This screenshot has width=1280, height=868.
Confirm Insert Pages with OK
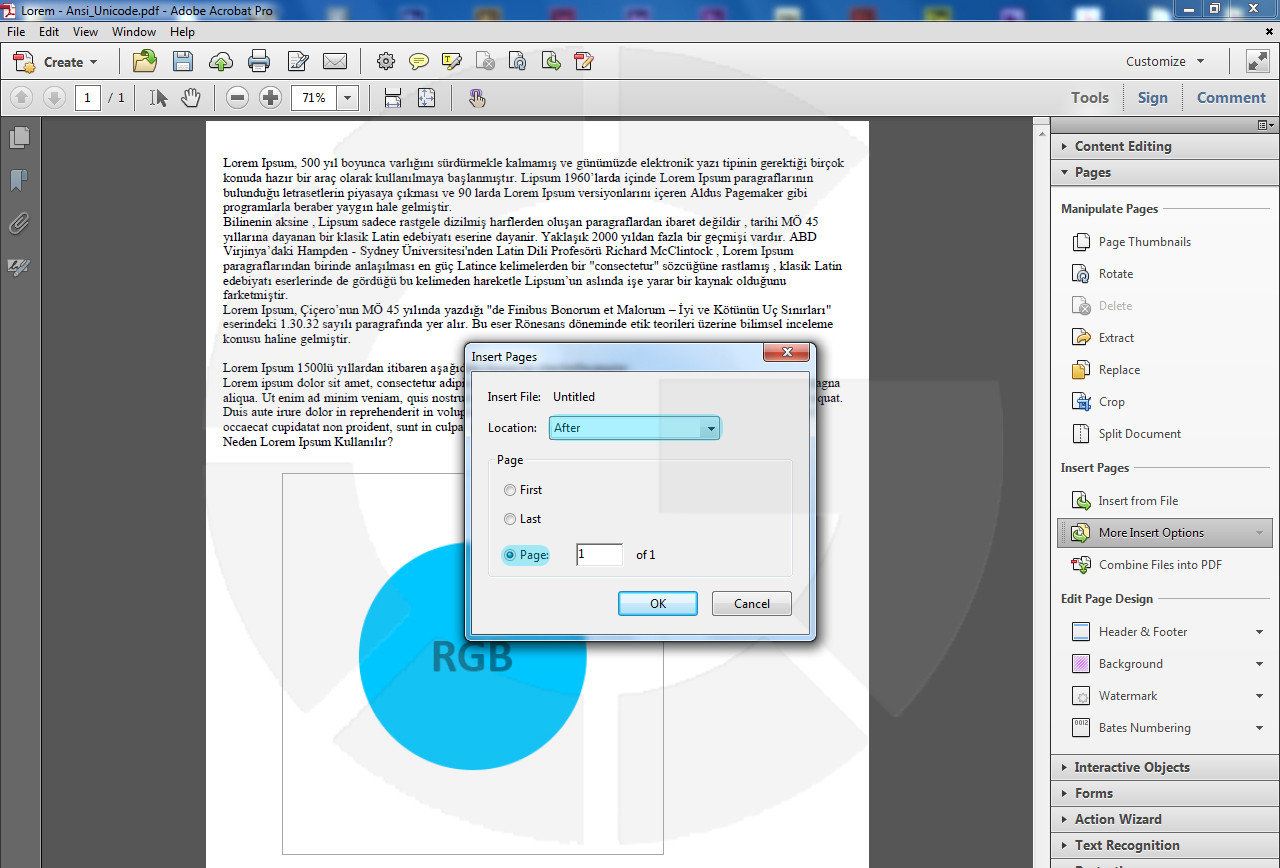click(x=657, y=604)
